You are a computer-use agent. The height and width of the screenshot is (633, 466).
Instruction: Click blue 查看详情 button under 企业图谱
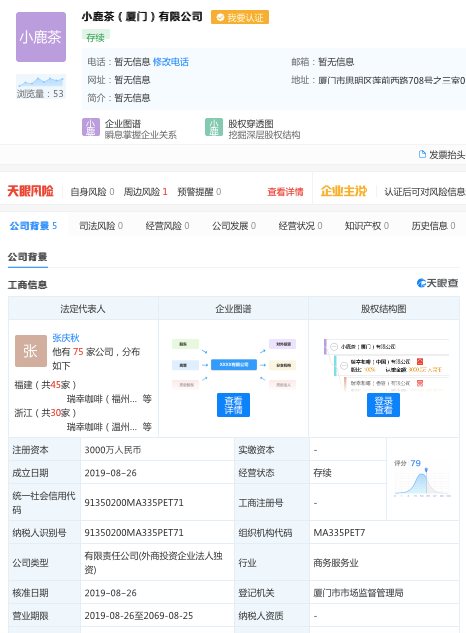click(233, 405)
